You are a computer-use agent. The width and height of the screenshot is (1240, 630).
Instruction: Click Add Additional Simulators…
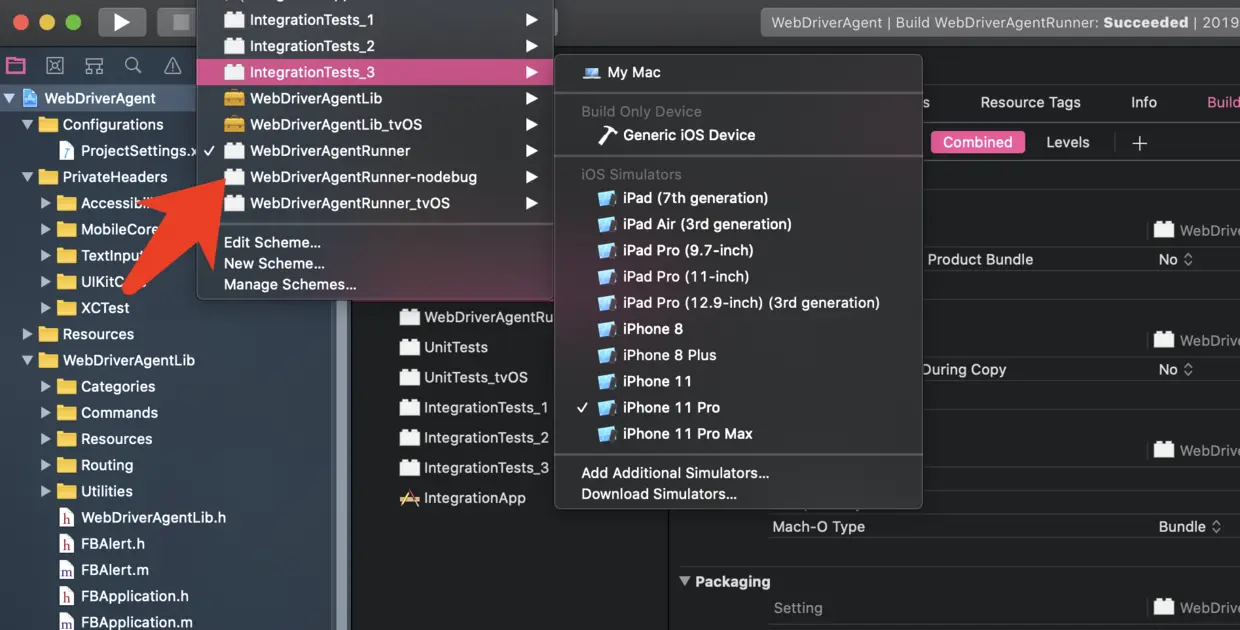(675, 473)
